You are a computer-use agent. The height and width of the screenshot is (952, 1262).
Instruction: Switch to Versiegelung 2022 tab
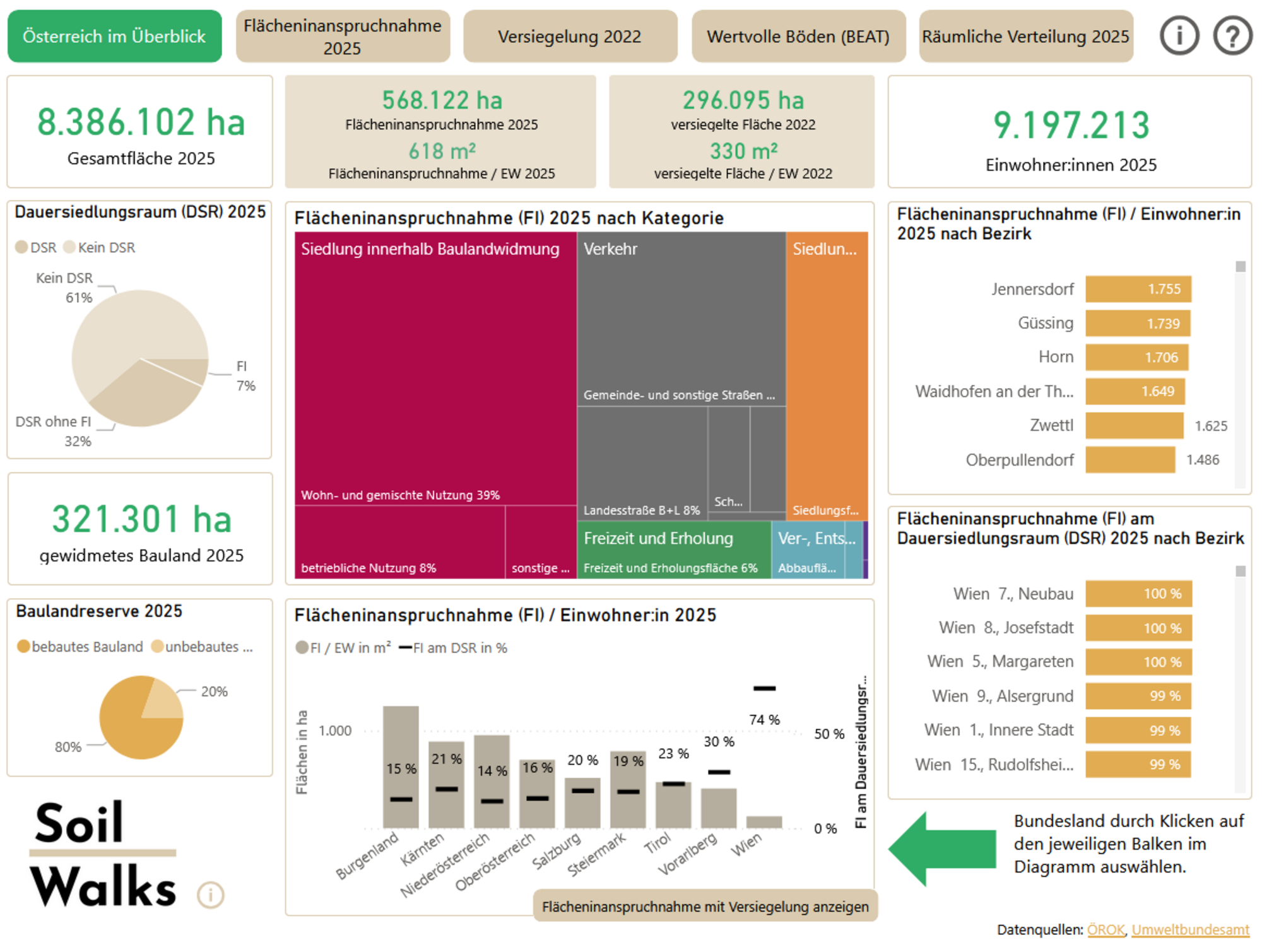coord(570,37)
